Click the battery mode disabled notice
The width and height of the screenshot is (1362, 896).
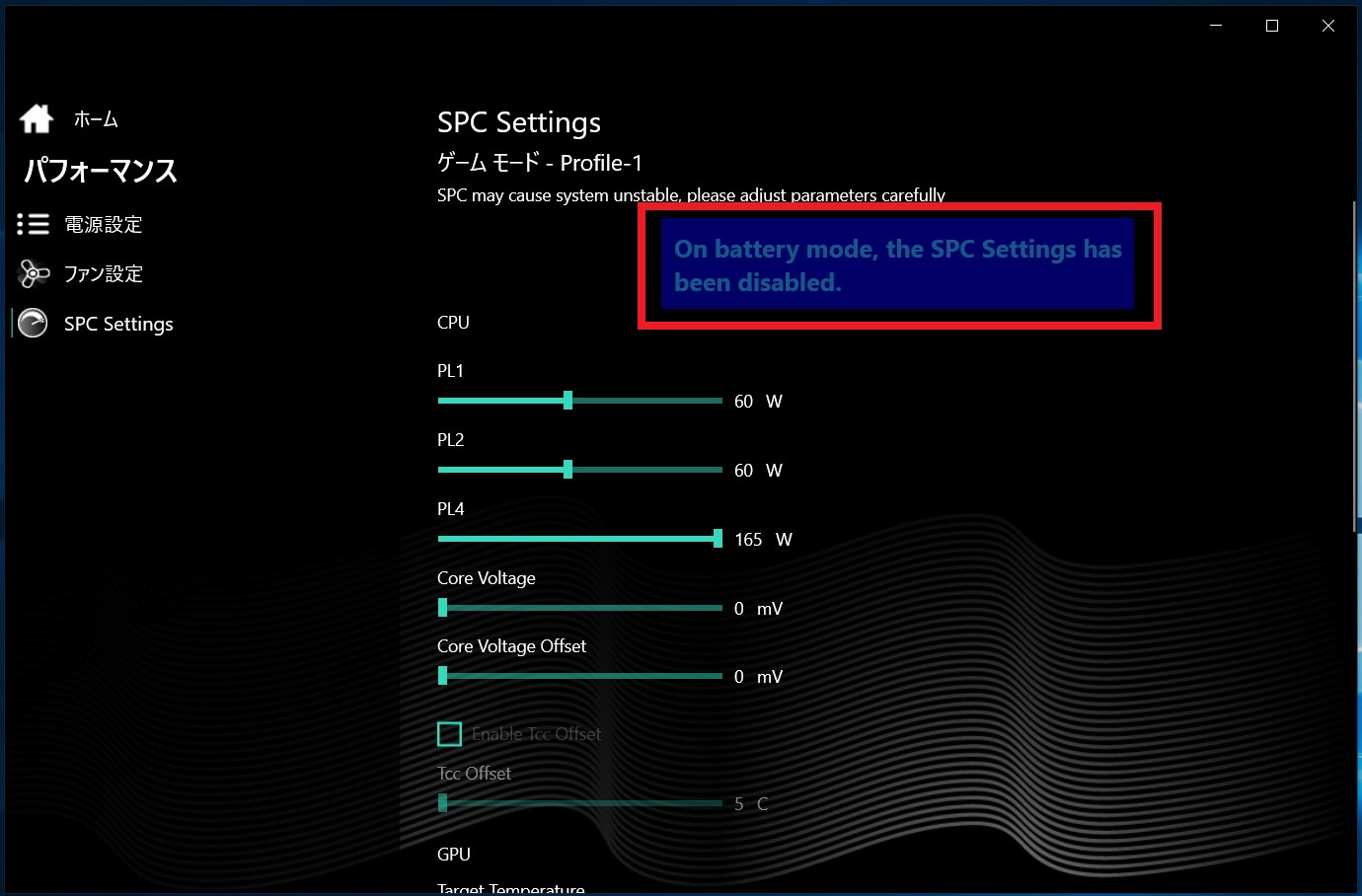pos(897,265)
